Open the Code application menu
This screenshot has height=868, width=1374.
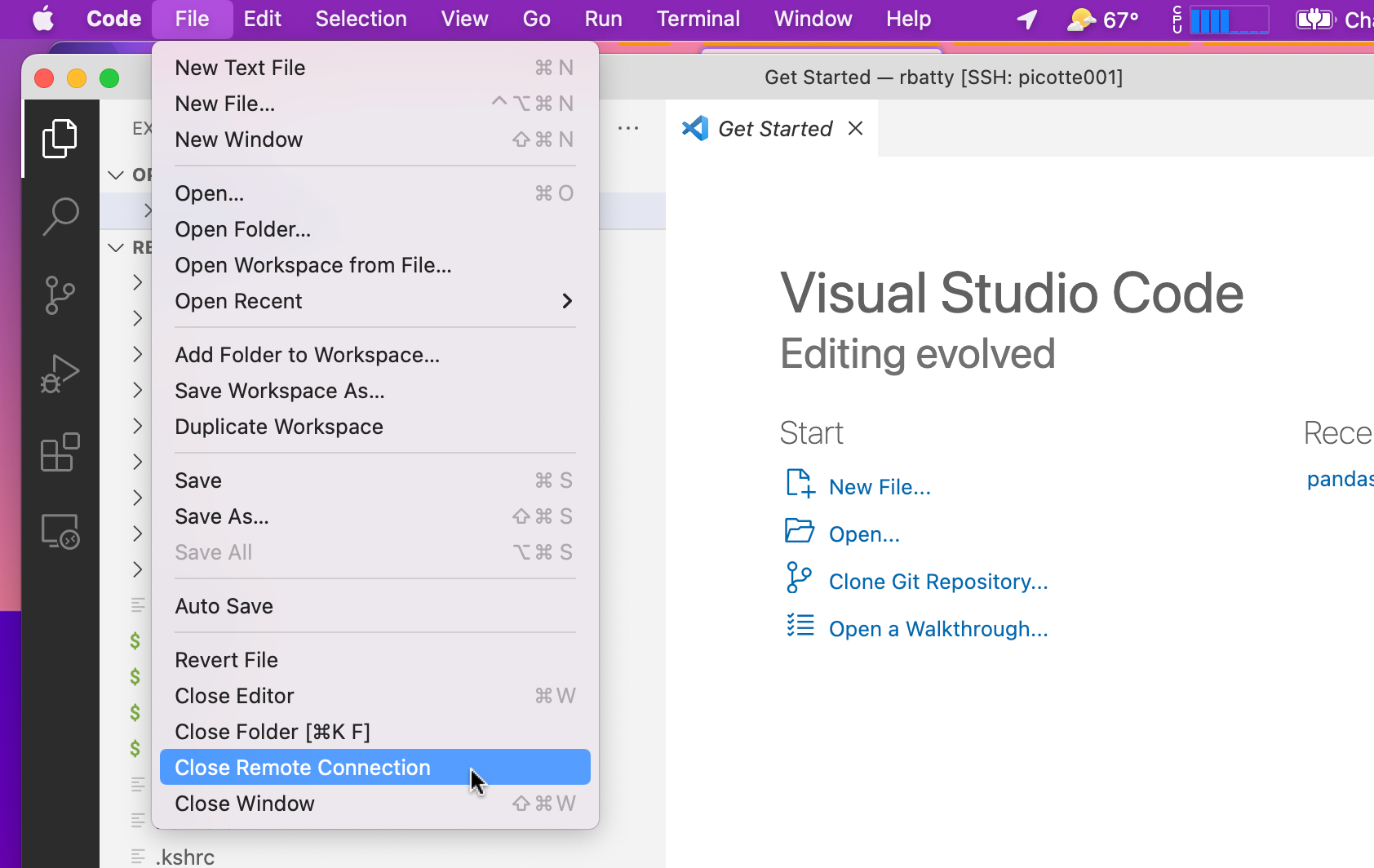pos(113,19)
